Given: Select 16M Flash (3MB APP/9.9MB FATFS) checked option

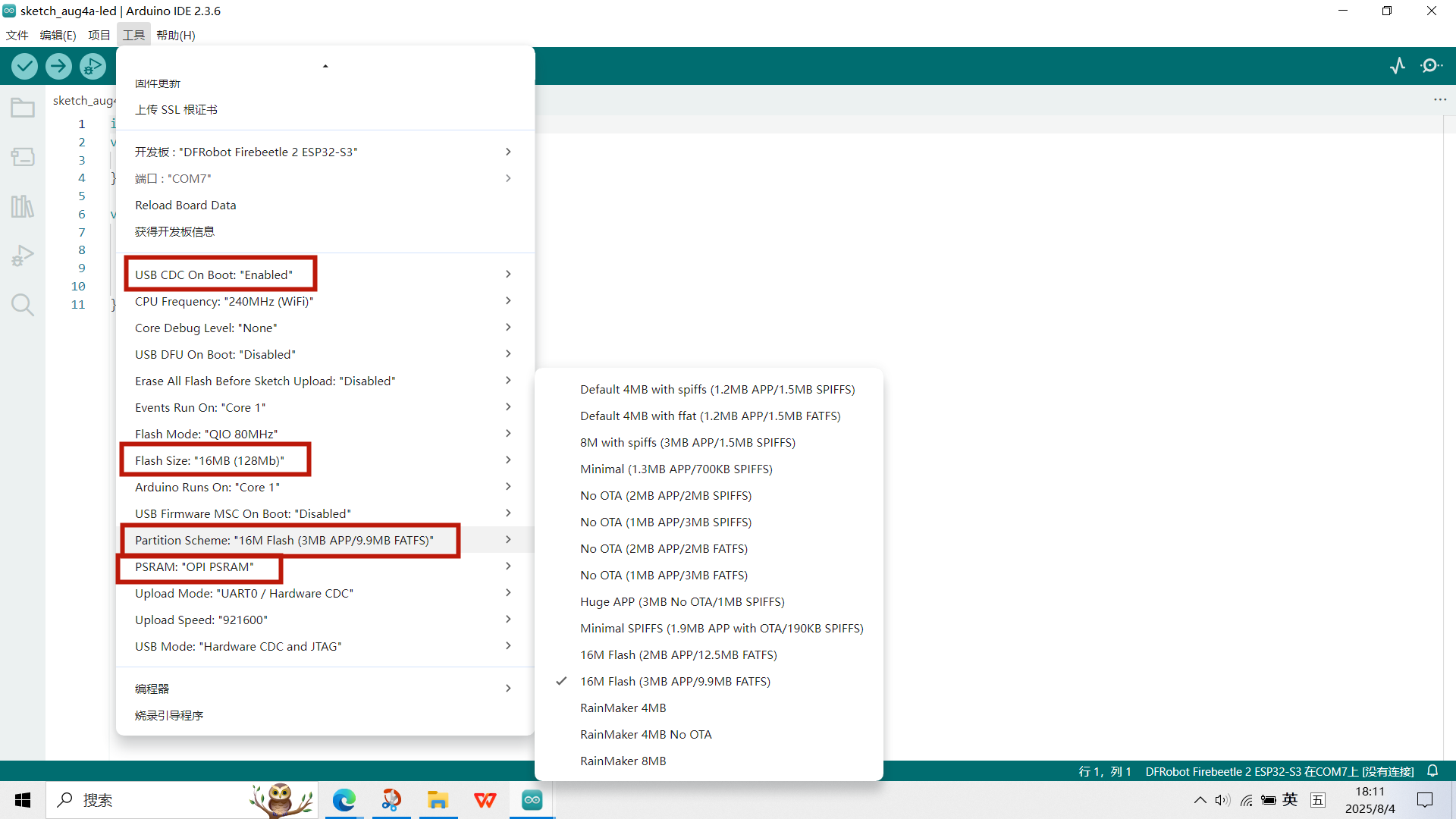Looking at the screenshot, I should (708, 681).
